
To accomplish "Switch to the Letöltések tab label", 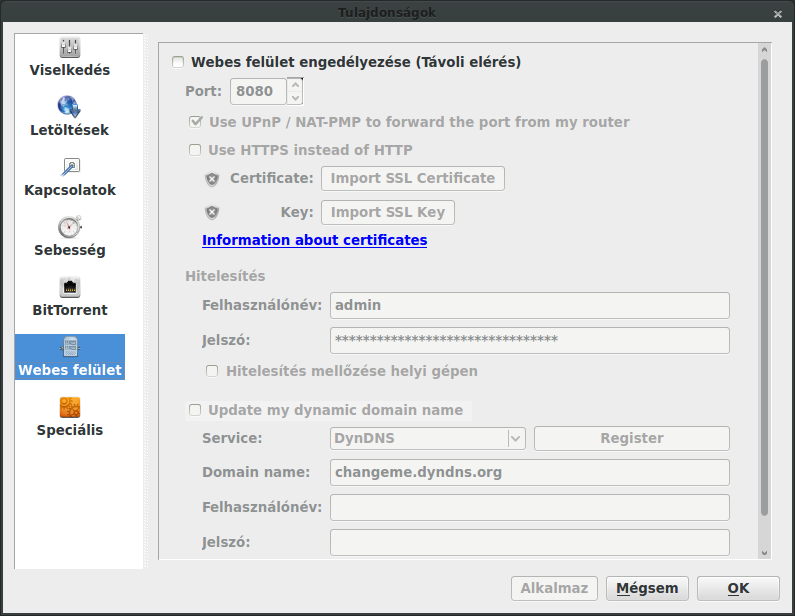I will (69, 130).
